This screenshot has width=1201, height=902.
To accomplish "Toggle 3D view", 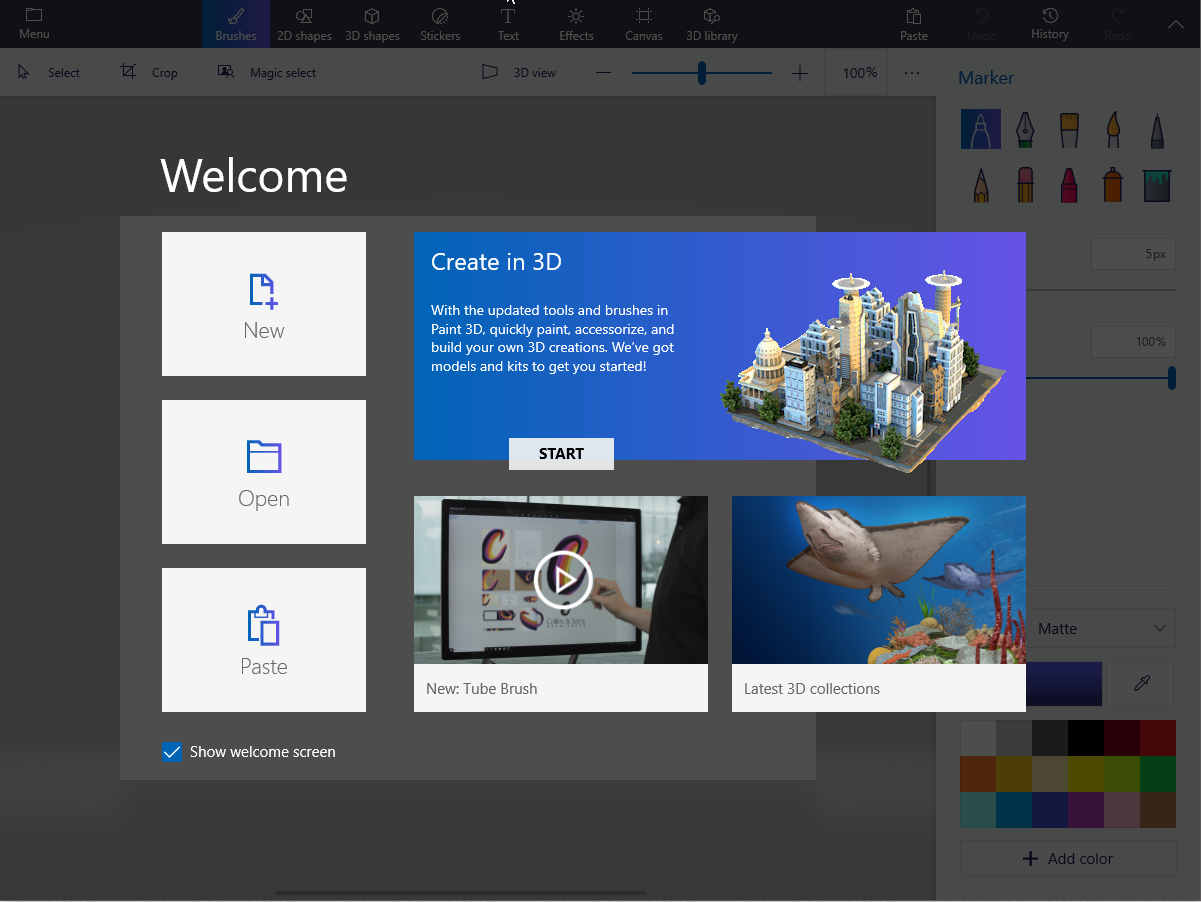I will [x=518, y=72].
